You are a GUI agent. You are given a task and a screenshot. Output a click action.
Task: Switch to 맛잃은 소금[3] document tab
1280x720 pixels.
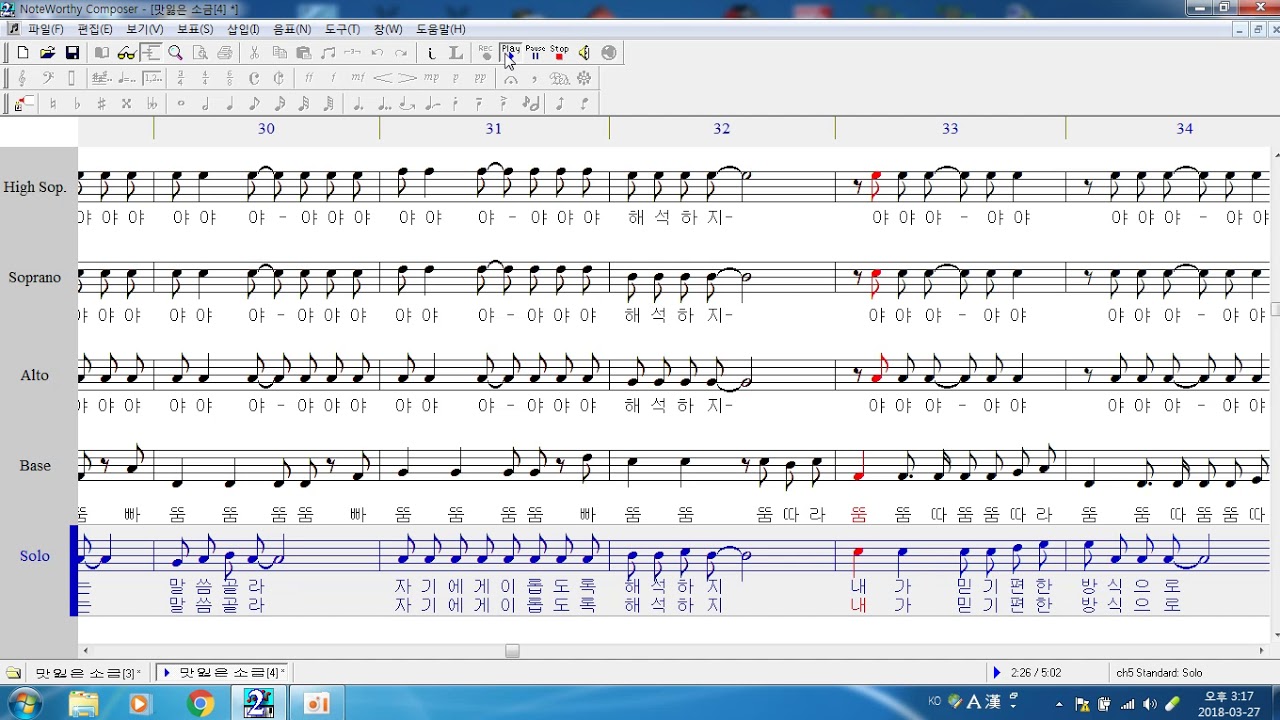coord(87,673)
